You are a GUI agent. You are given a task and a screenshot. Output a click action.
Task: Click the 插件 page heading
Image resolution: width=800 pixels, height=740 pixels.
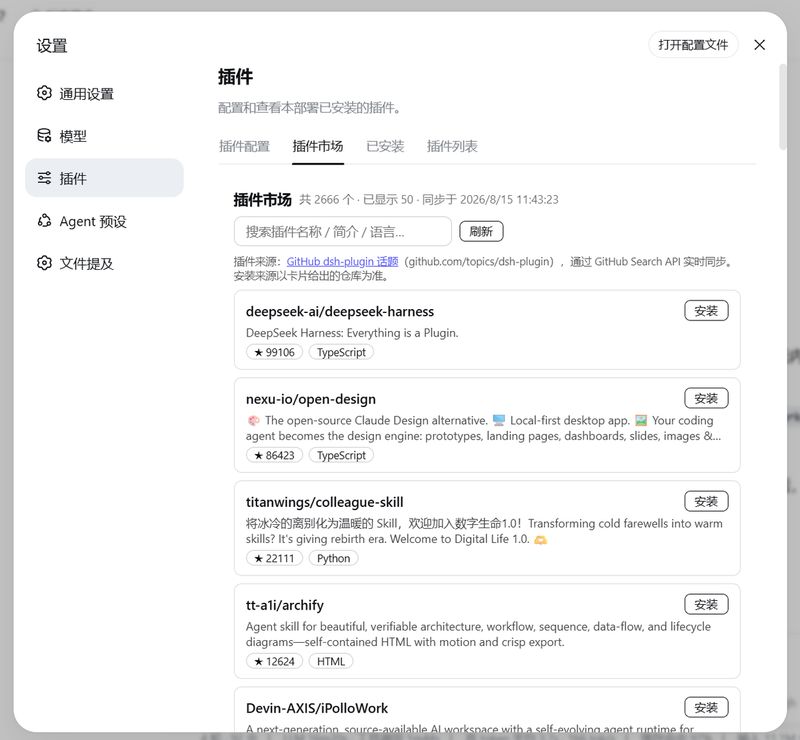[235, 77]
